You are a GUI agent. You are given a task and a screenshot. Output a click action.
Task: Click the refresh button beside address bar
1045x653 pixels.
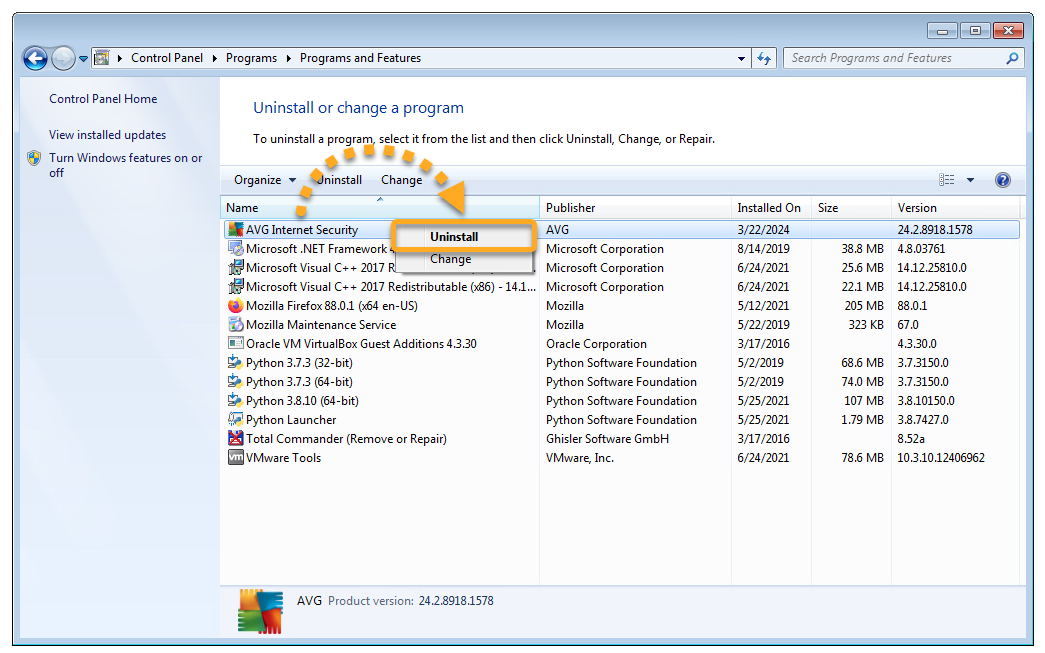[765, 58]
